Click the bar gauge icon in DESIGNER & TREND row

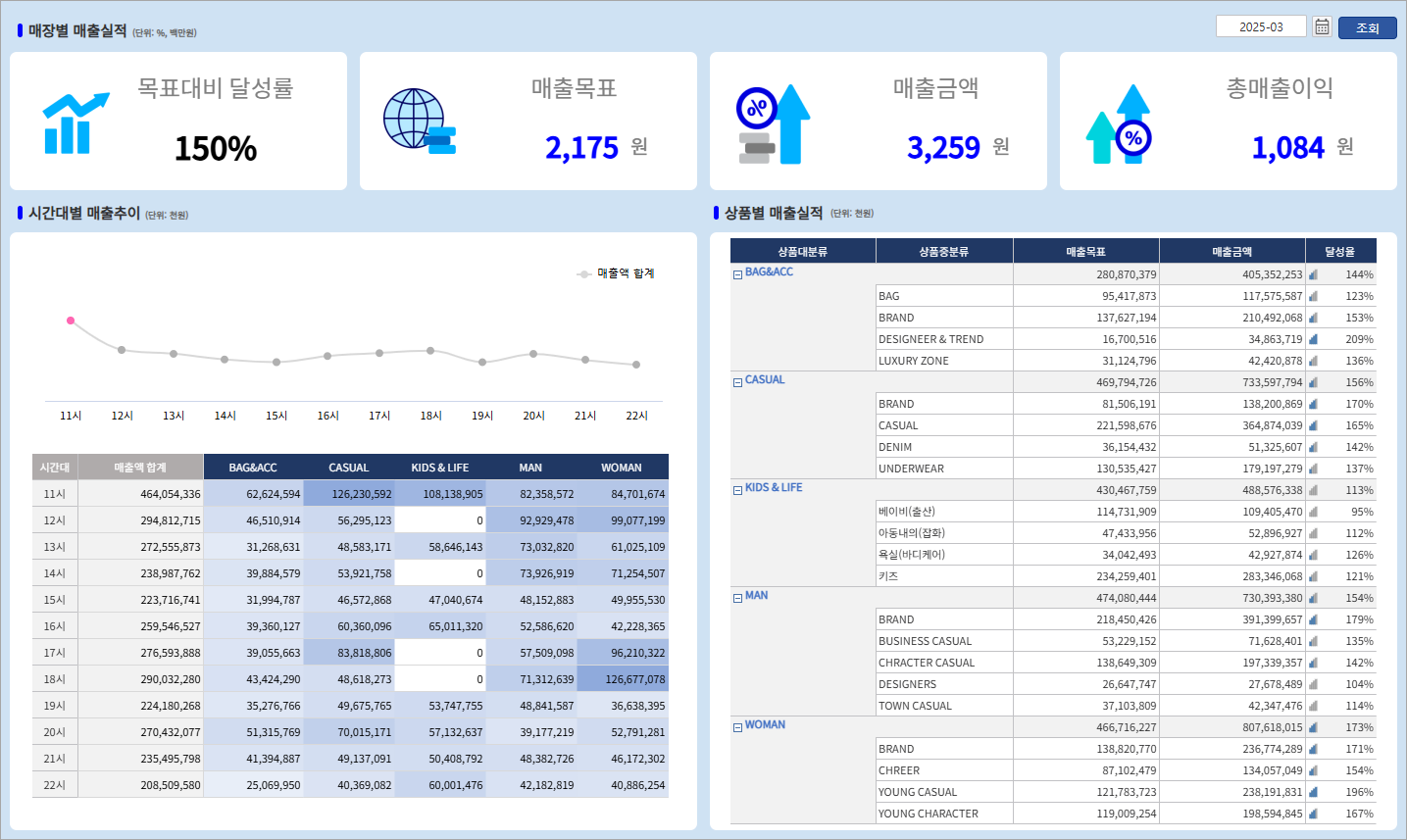coord(1313,339)
